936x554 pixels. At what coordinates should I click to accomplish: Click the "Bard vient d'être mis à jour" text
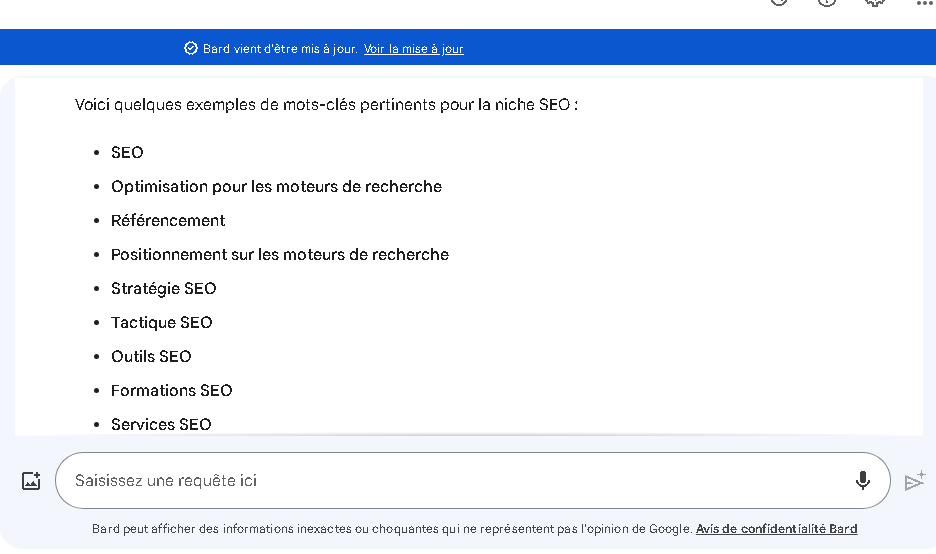tap(280, 49)
